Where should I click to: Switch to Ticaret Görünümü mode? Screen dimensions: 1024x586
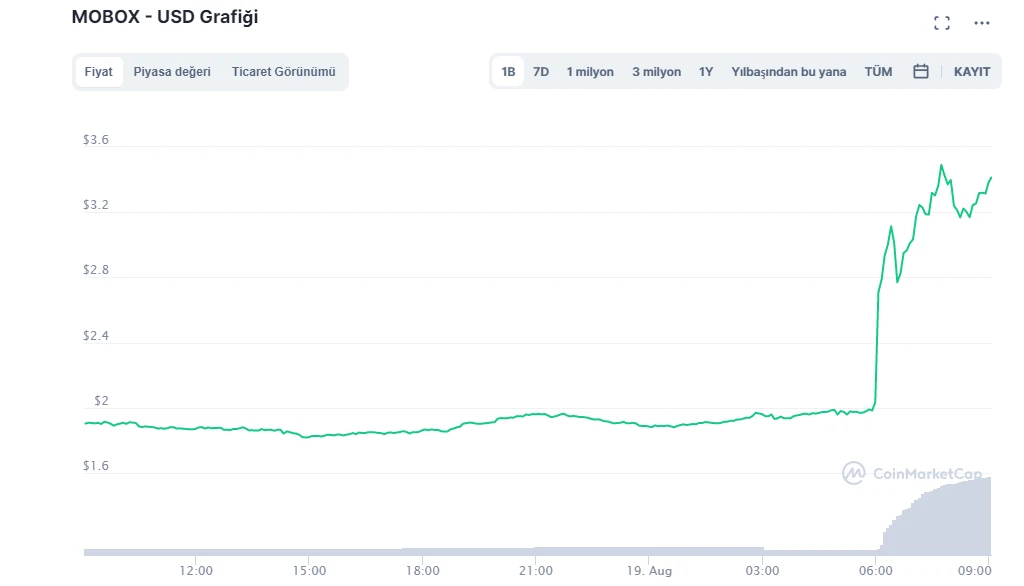pyautogui.click(x=285, y=71)
